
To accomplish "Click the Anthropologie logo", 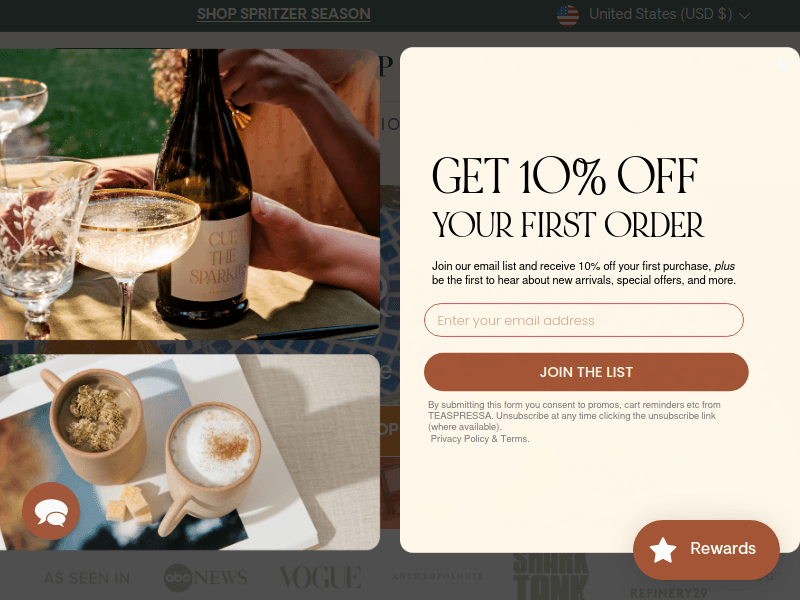I will coord(438,576).
